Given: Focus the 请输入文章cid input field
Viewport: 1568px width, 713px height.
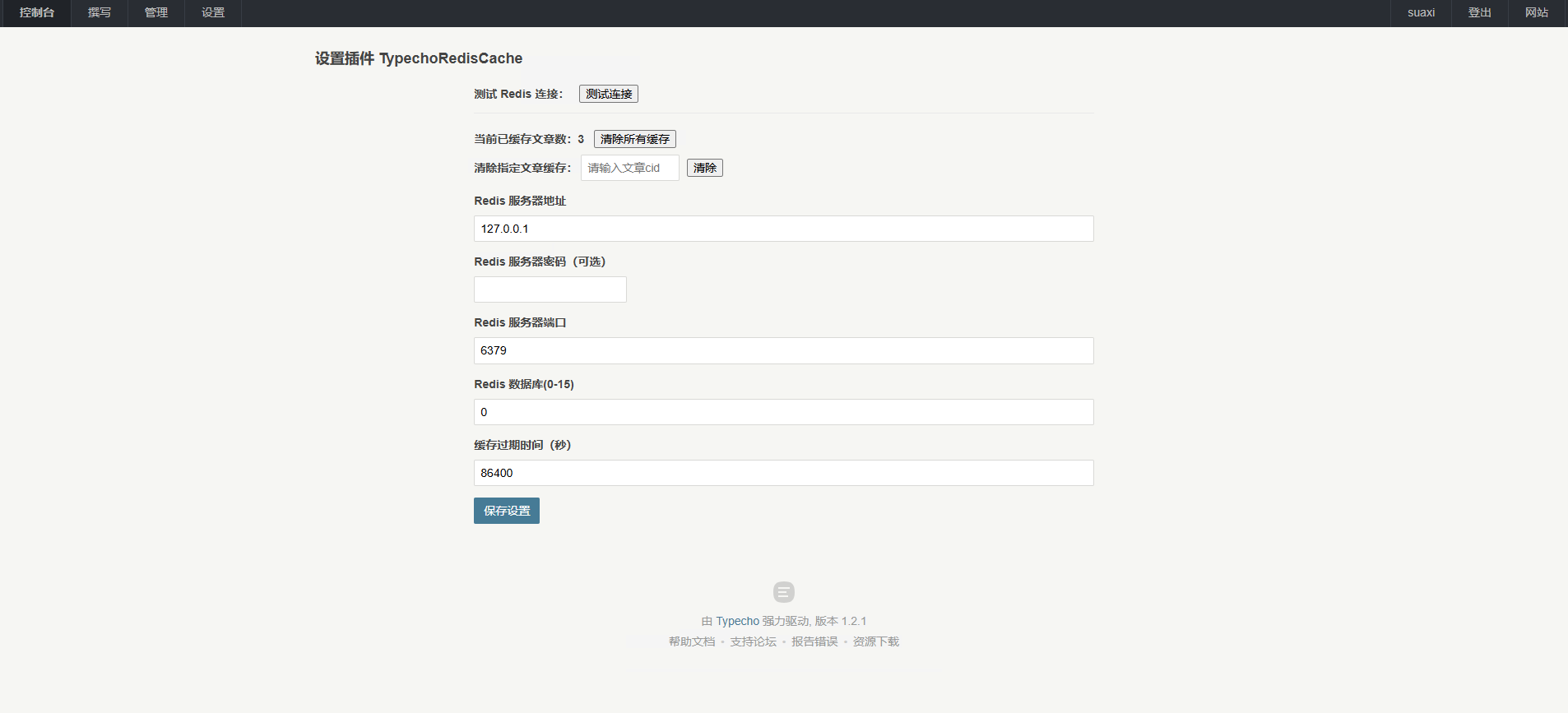Looking at the screenshot, I should coord(629,168).
